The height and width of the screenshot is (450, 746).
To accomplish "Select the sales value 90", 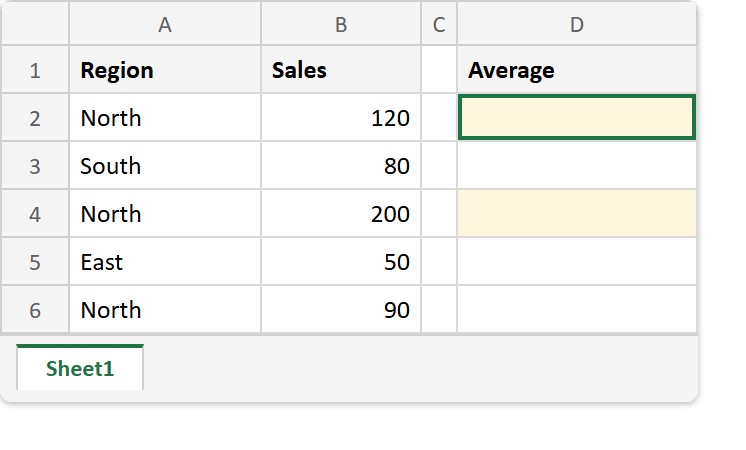I will (341, 310).
